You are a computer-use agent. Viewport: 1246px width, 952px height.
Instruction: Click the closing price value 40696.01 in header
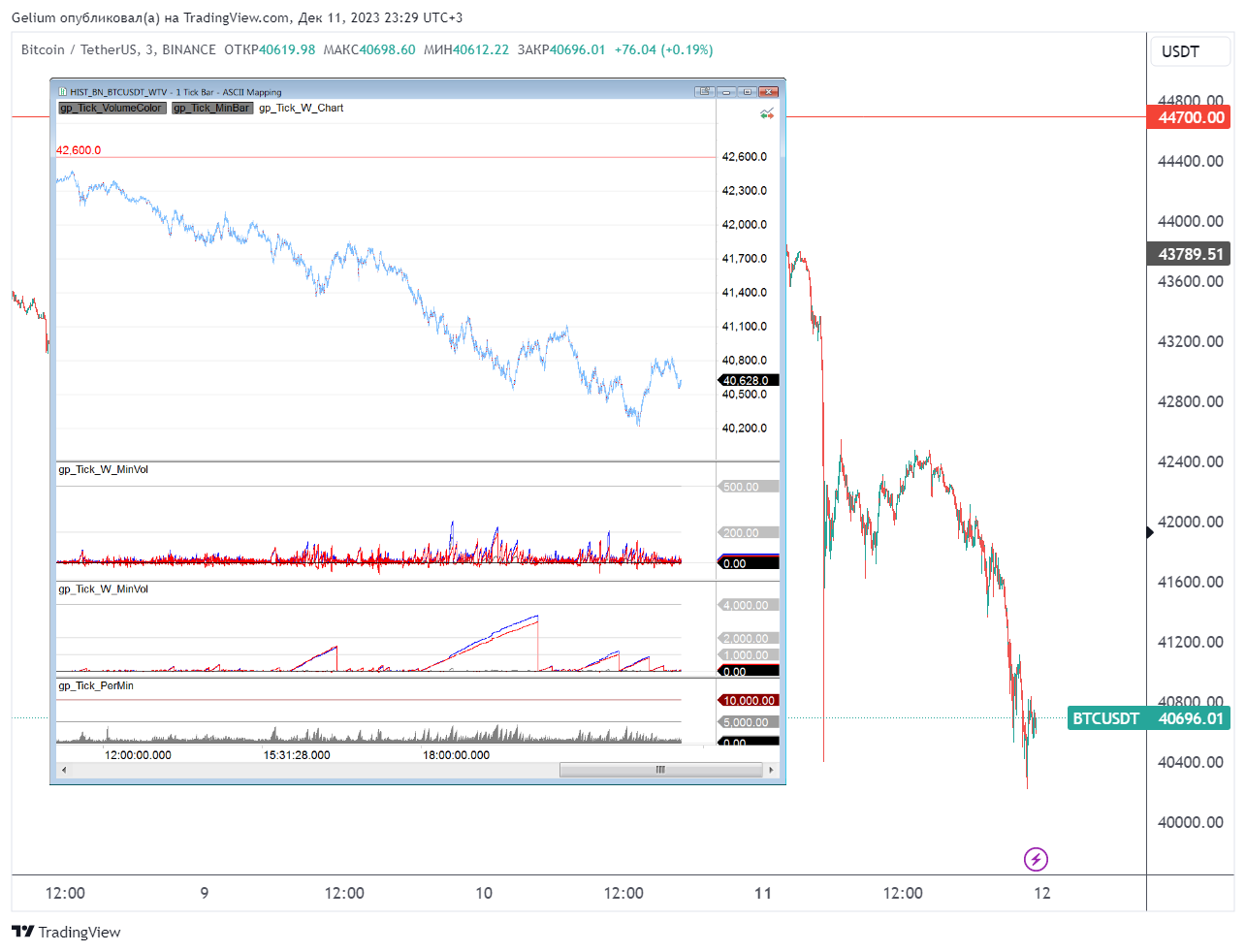[x=578, y=49]
